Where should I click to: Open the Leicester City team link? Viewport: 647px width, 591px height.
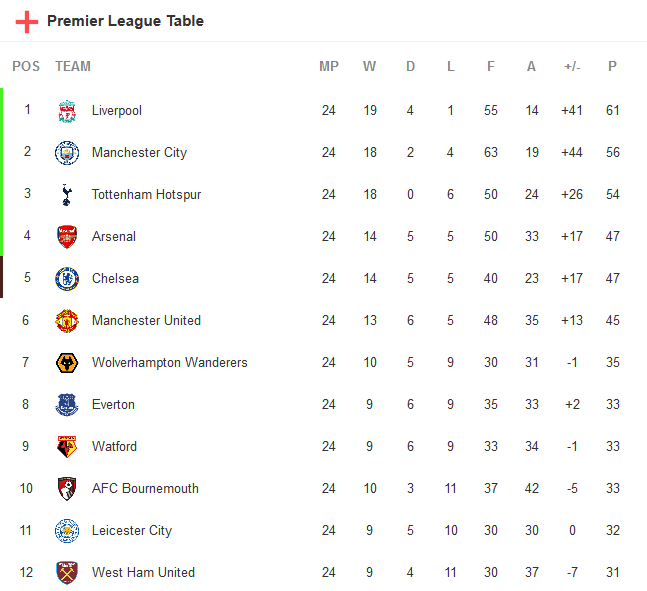pos(131,531)
